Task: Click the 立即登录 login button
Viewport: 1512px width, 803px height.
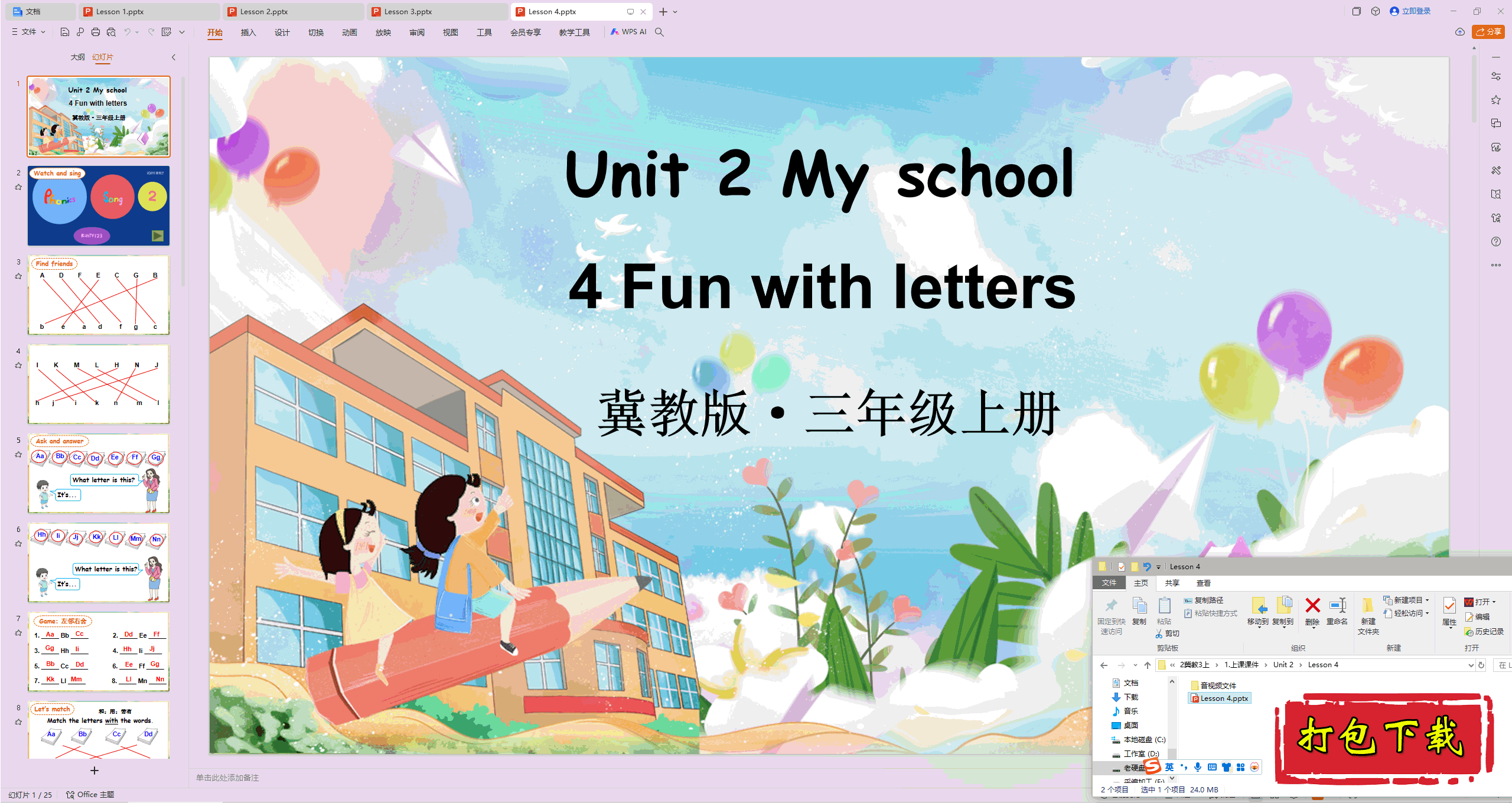Action: (x=1410, y=11)
